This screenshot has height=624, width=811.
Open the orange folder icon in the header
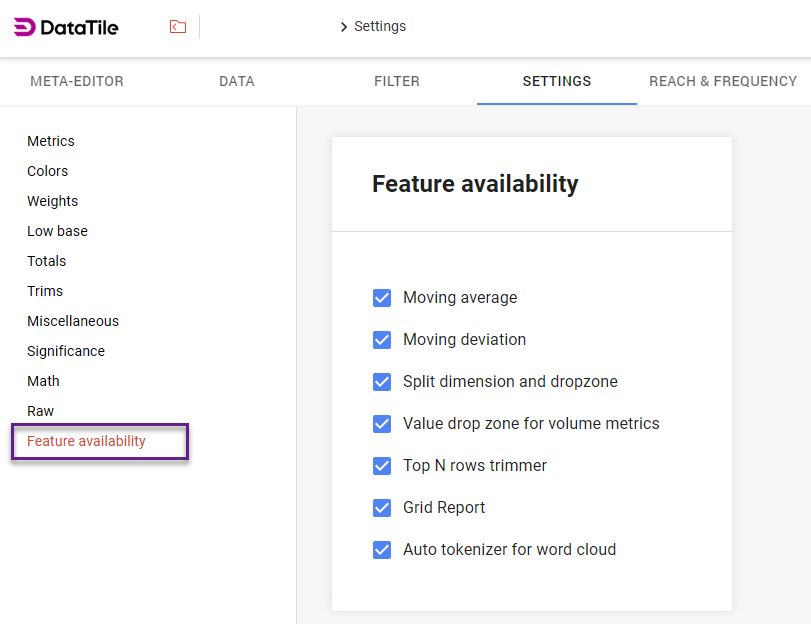pyautogui.click(x=177, y=26)
